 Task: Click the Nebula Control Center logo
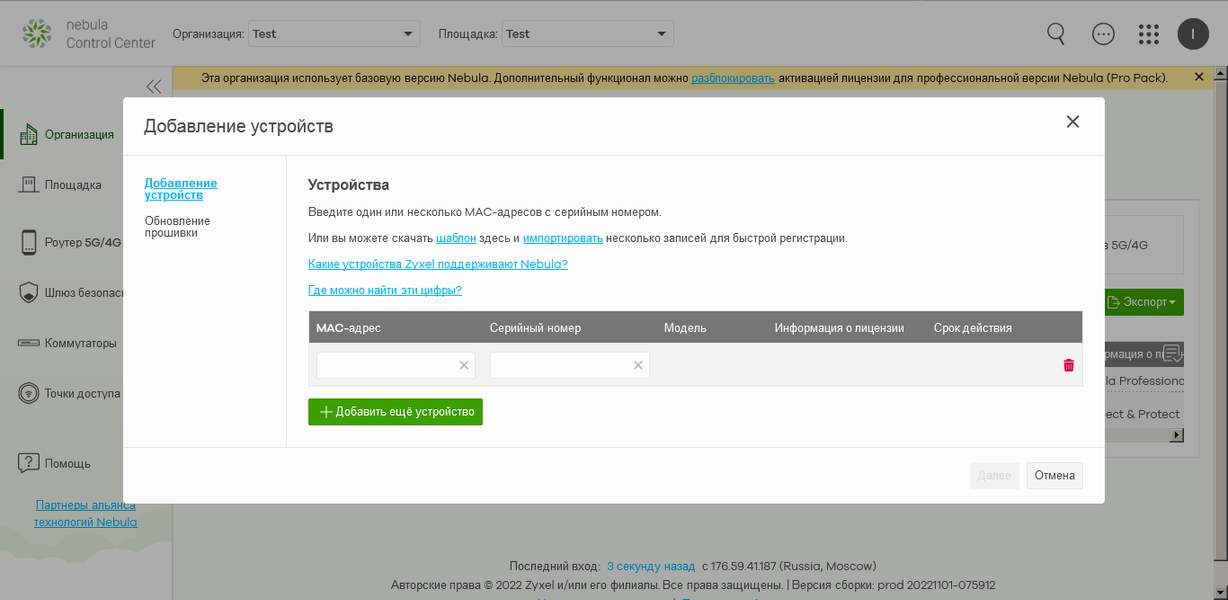tap(89, 33)
